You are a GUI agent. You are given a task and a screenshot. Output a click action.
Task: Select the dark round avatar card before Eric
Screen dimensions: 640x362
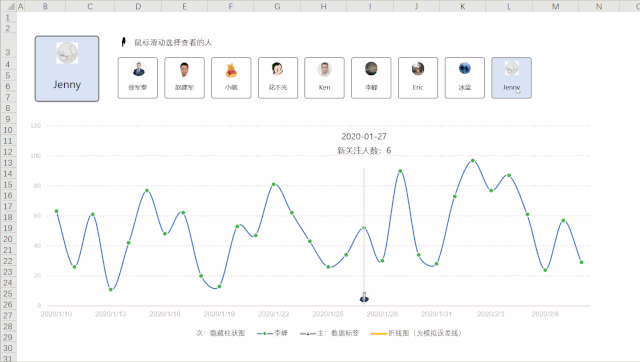pos(371,78)
